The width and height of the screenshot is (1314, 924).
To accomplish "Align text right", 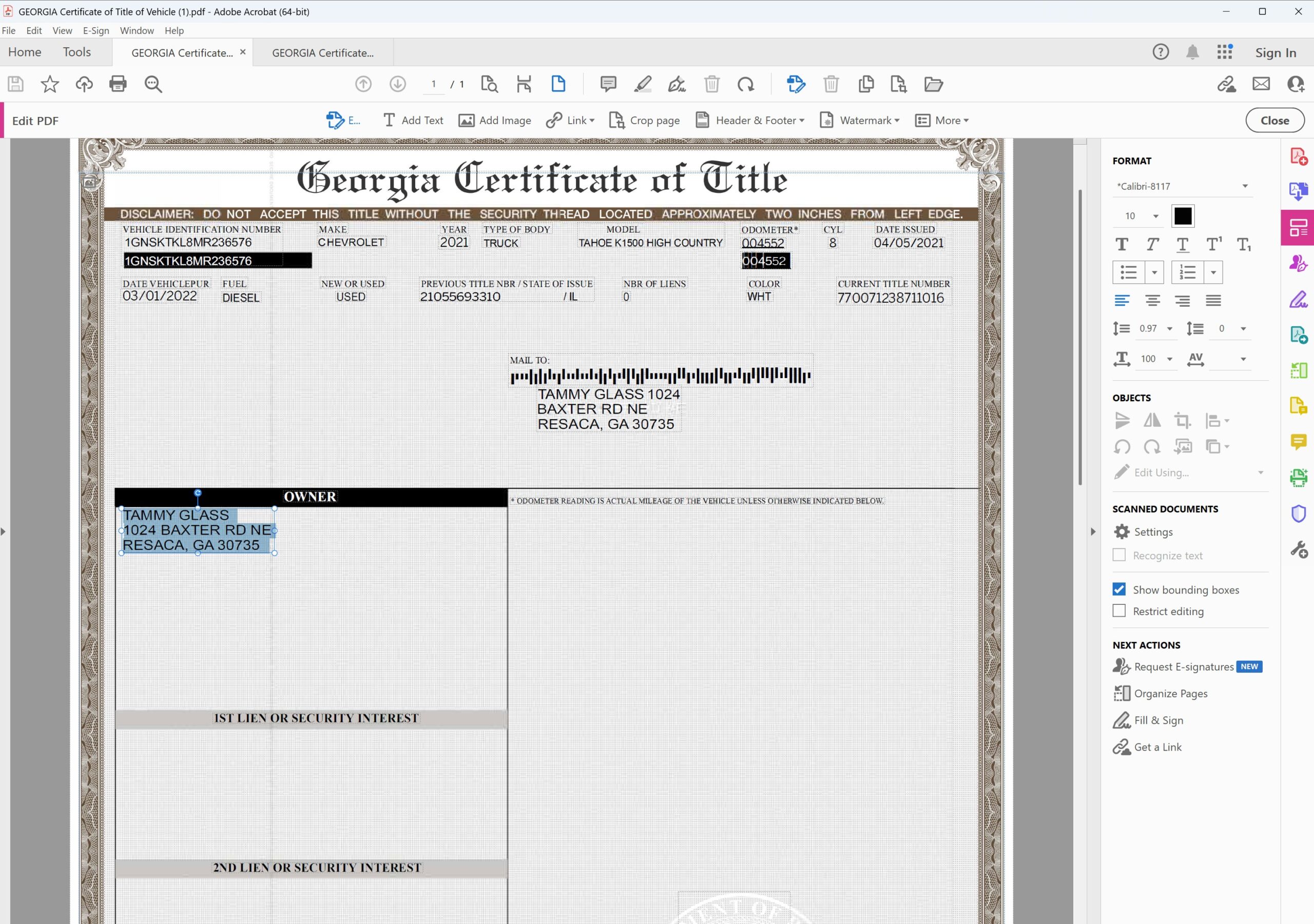I will tap(1183, 300).
